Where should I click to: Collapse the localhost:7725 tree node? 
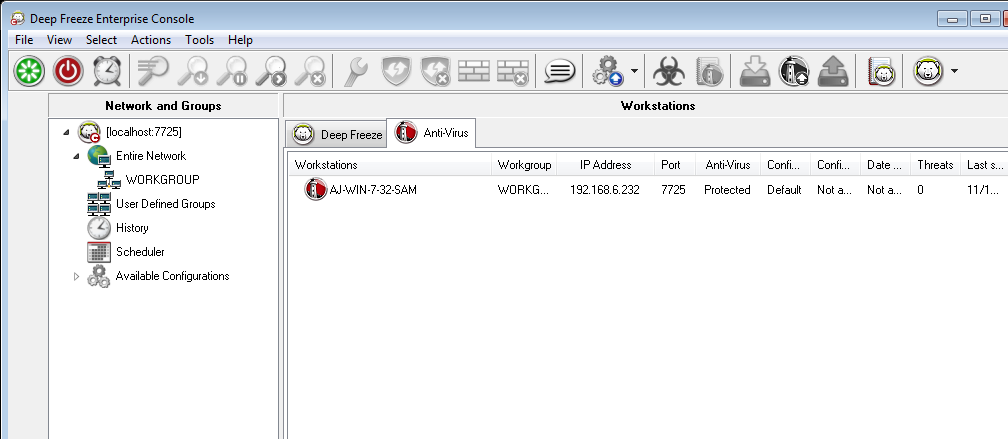point(66,132)
